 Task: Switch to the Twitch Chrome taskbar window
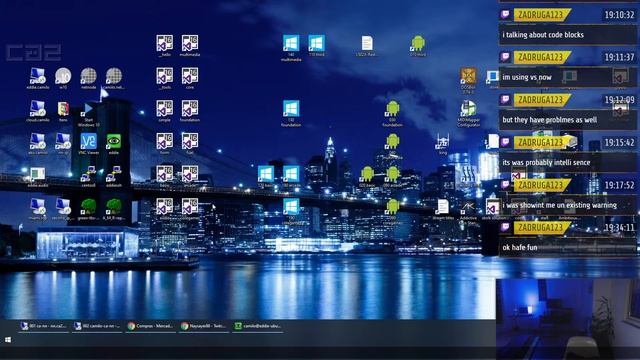(x=203, y=326)
